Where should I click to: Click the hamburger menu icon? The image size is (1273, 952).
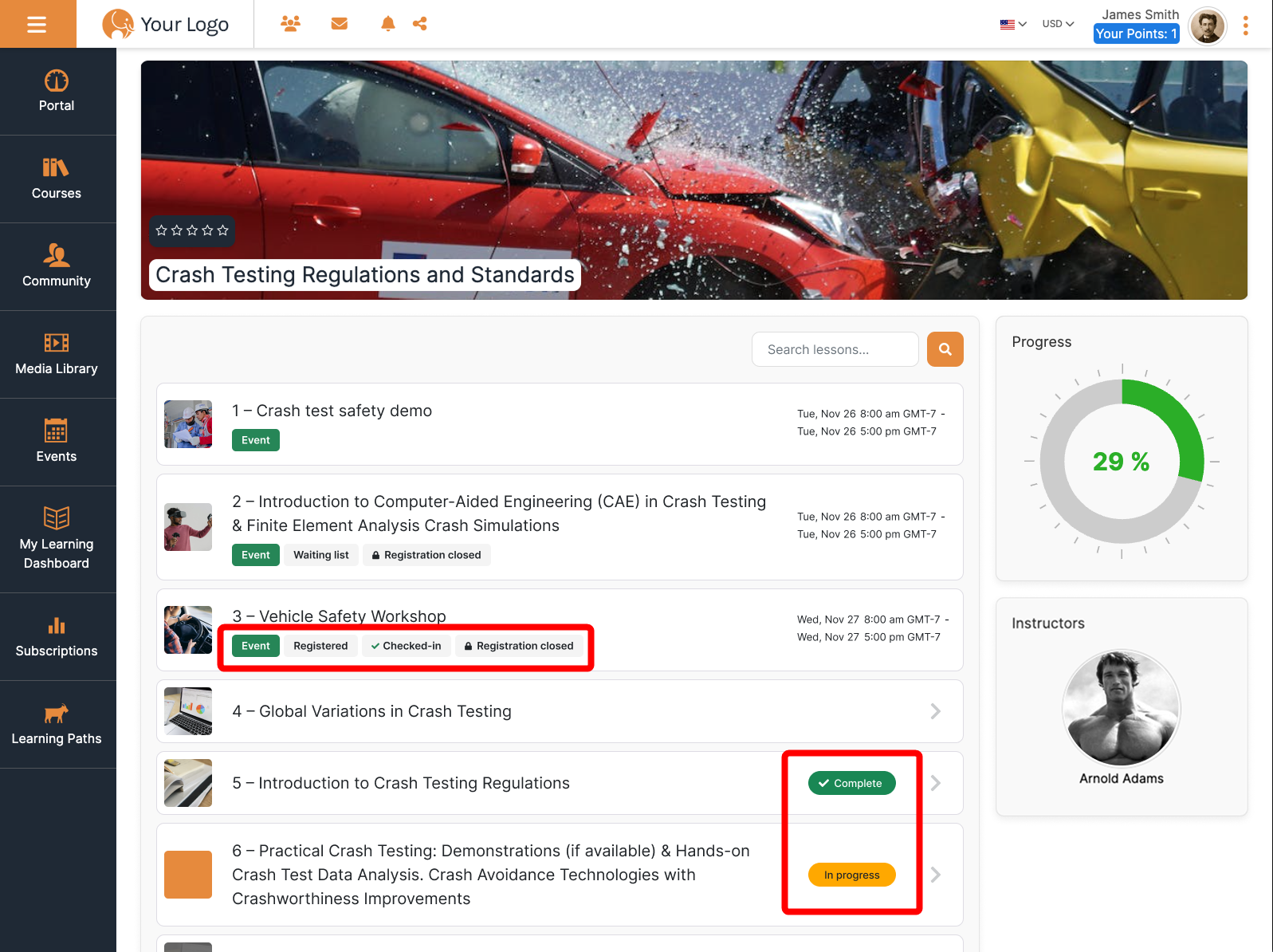pyautogui.click(x=37, y=25)
